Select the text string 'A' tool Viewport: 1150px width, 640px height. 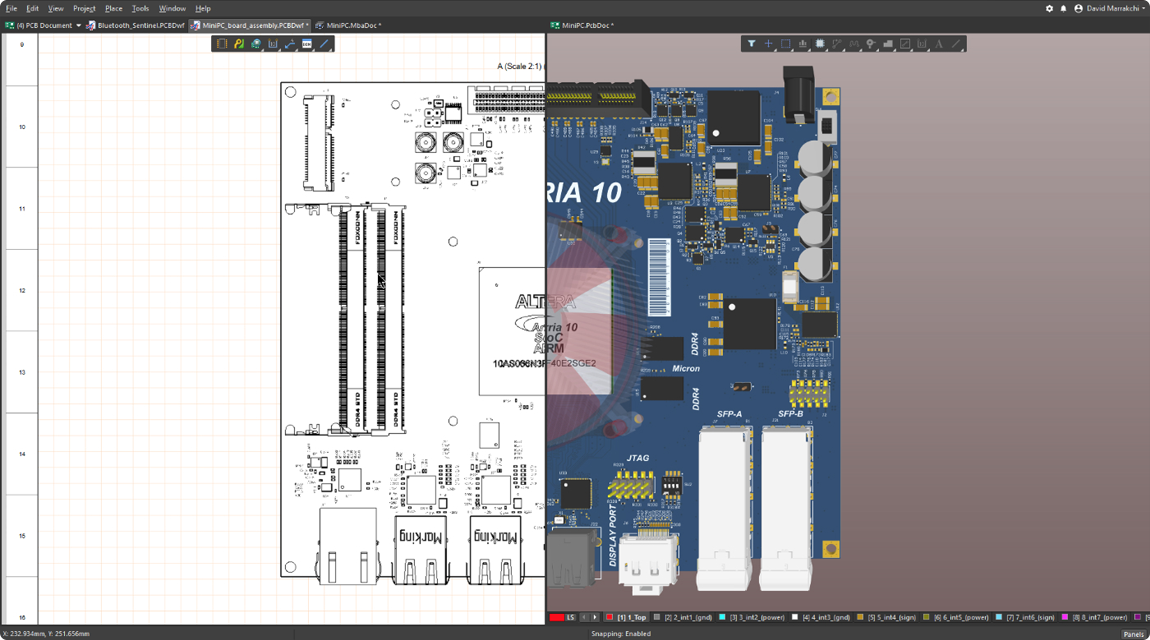point(939,44)
